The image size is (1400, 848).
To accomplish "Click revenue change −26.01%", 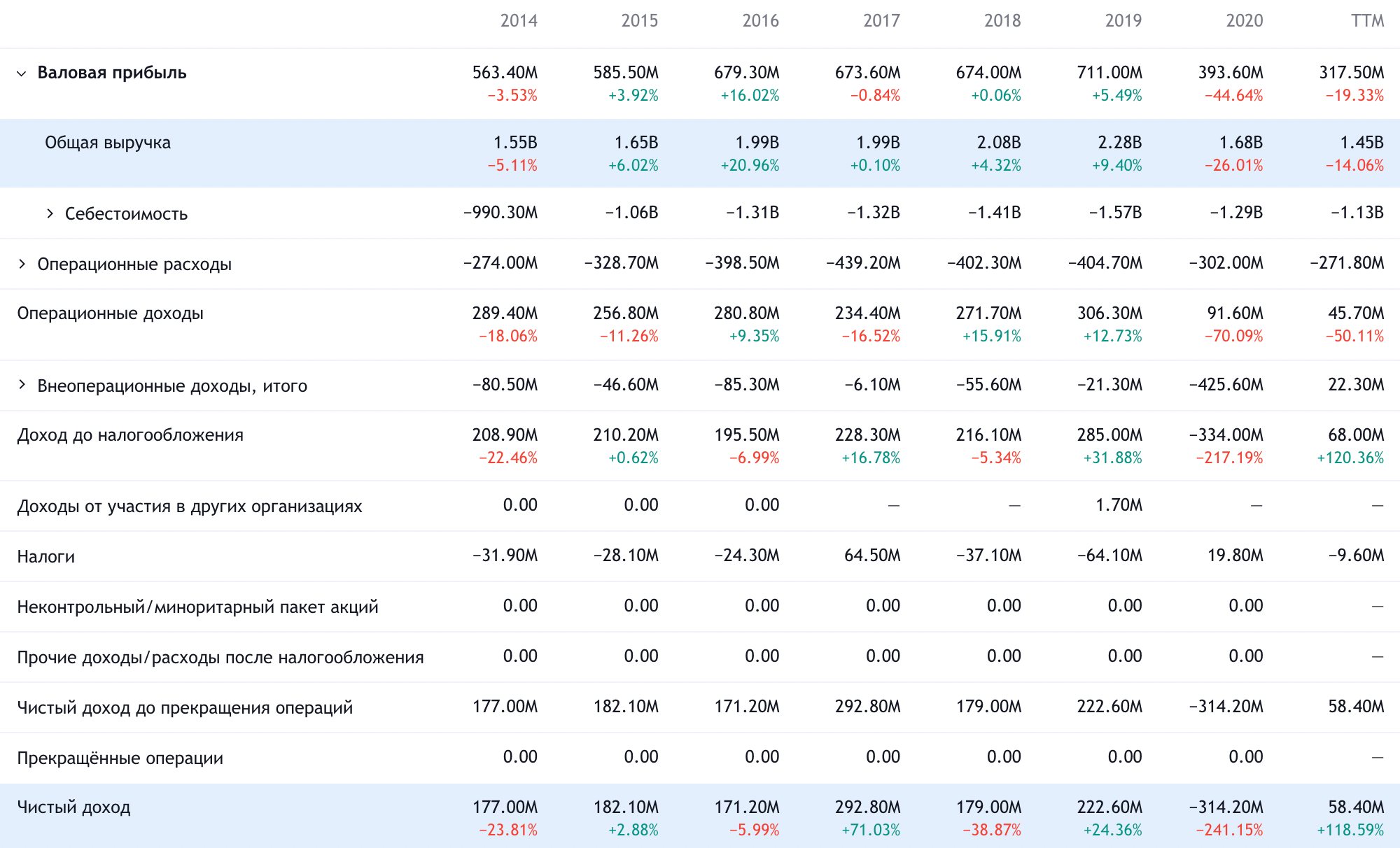I will coord(1233,166).
